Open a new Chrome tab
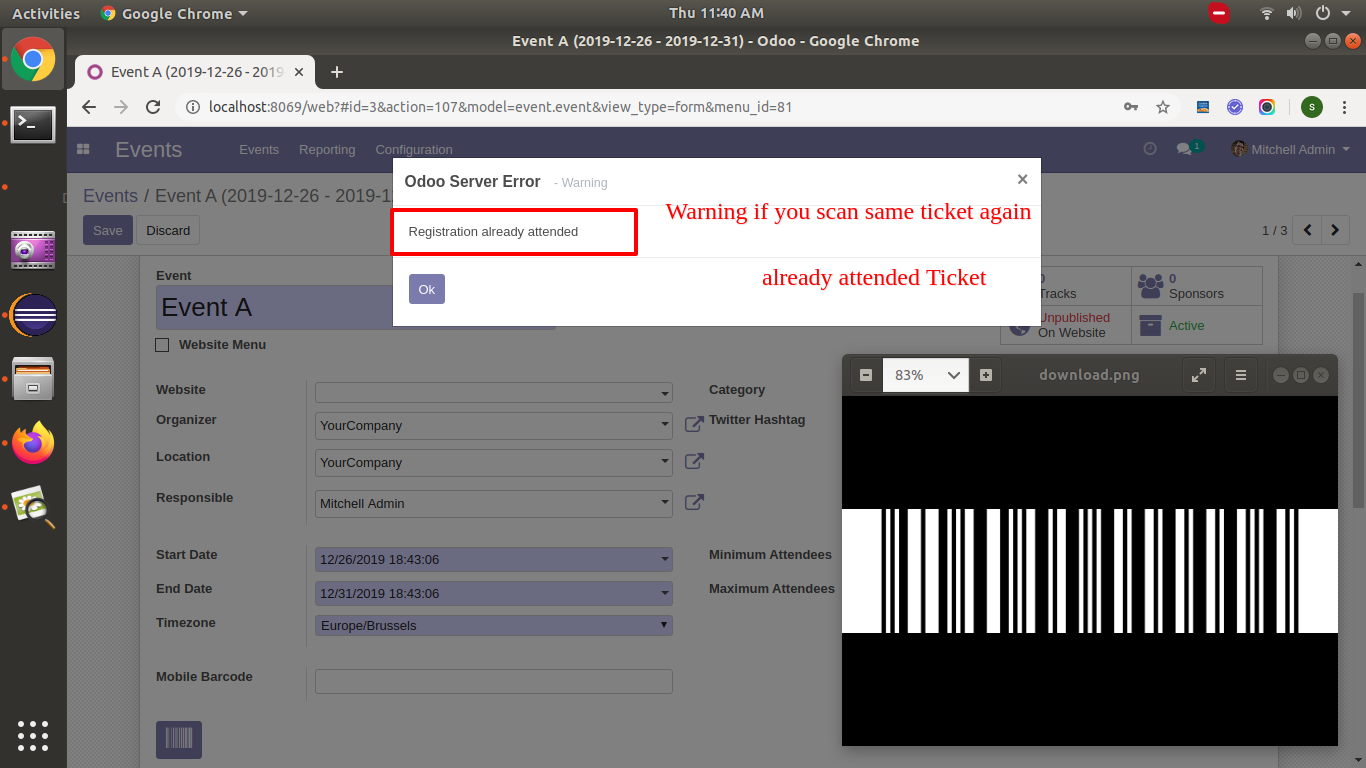This screenshot has height=768, width=1366. click(337, 72)
